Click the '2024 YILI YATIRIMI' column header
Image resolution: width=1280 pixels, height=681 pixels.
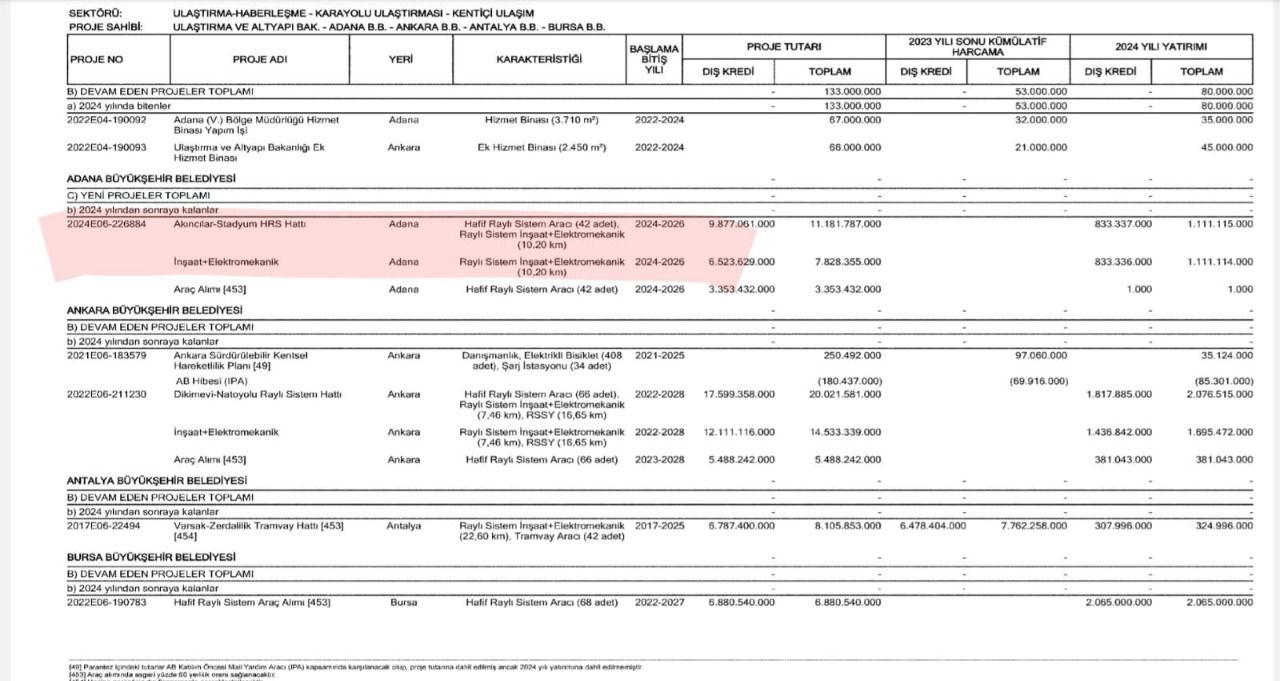pyautogui.click(x=1161, y=47)
